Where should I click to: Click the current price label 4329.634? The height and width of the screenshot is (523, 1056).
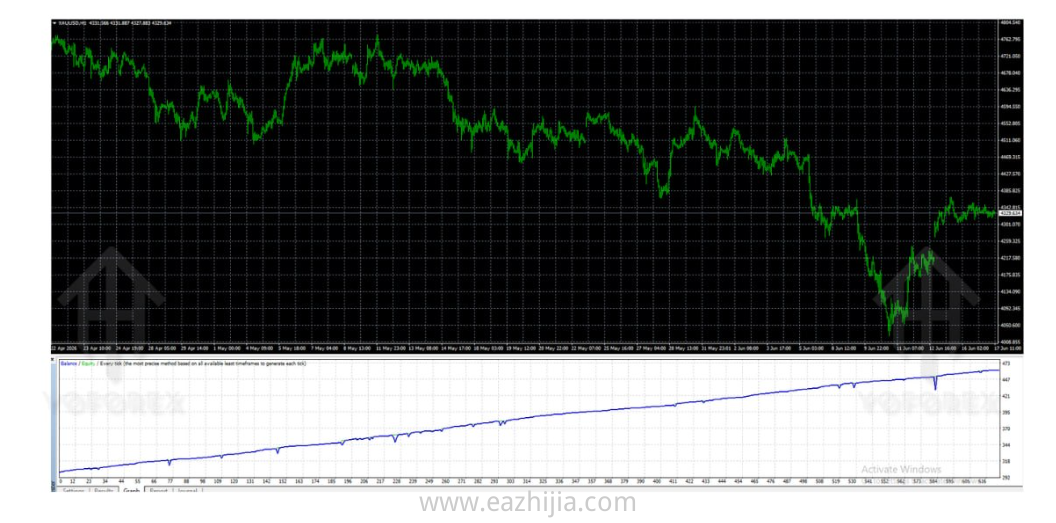[1010, 213]
